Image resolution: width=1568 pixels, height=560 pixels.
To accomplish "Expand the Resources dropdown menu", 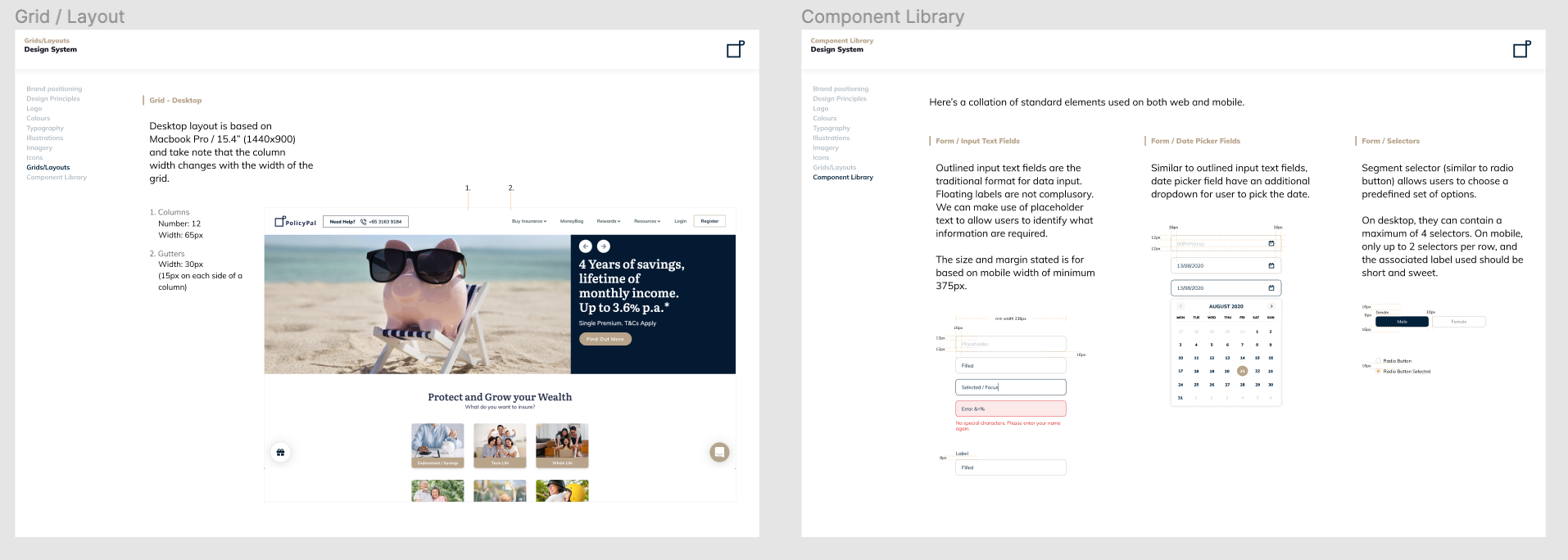I will 646,221.
